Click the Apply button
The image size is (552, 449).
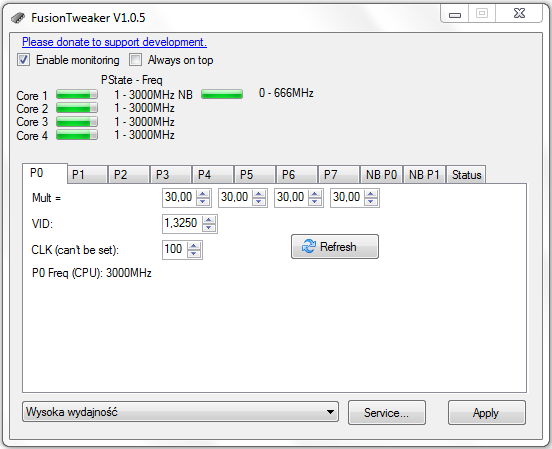coord(487,412)
